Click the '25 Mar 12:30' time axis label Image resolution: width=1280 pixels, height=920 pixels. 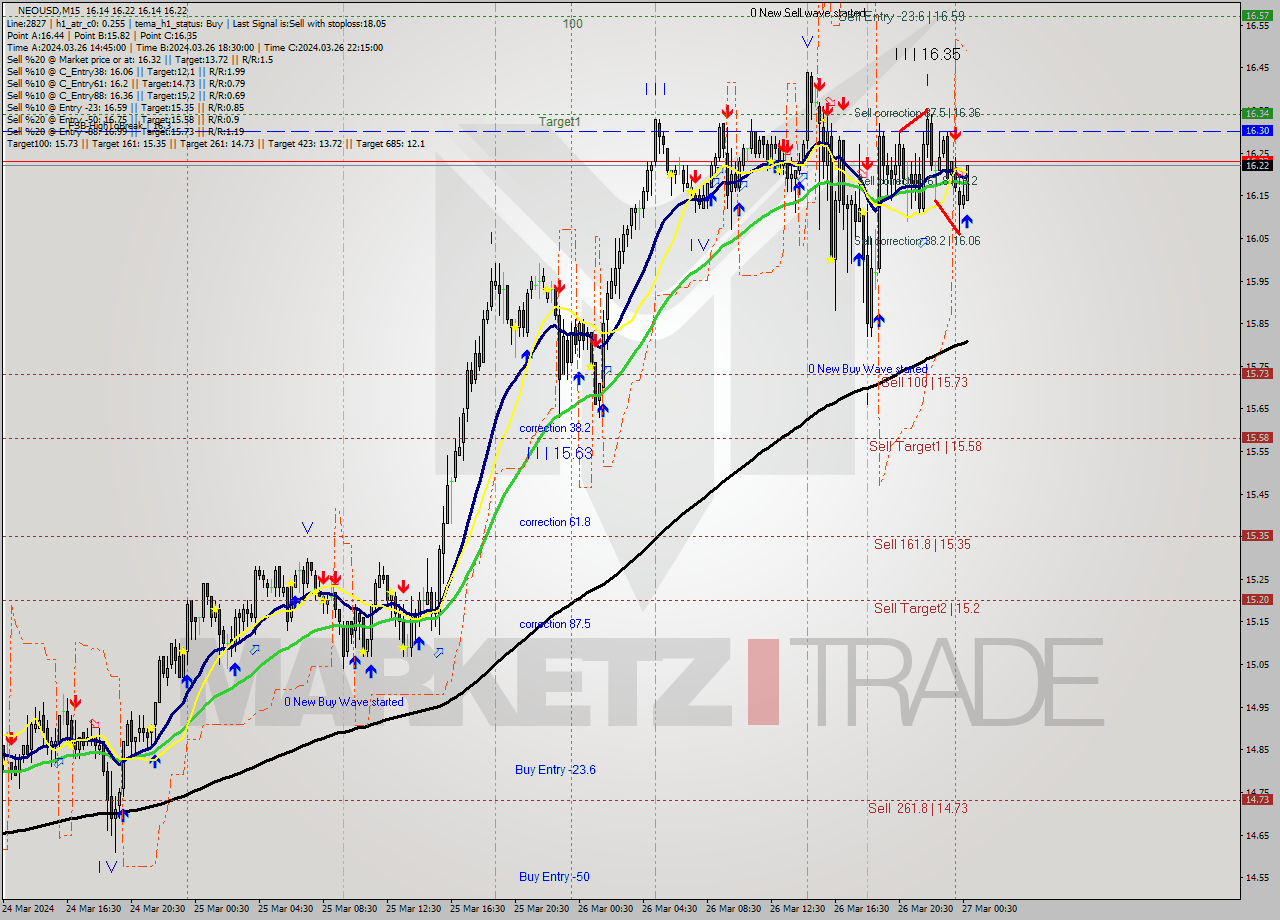point(414,909)
